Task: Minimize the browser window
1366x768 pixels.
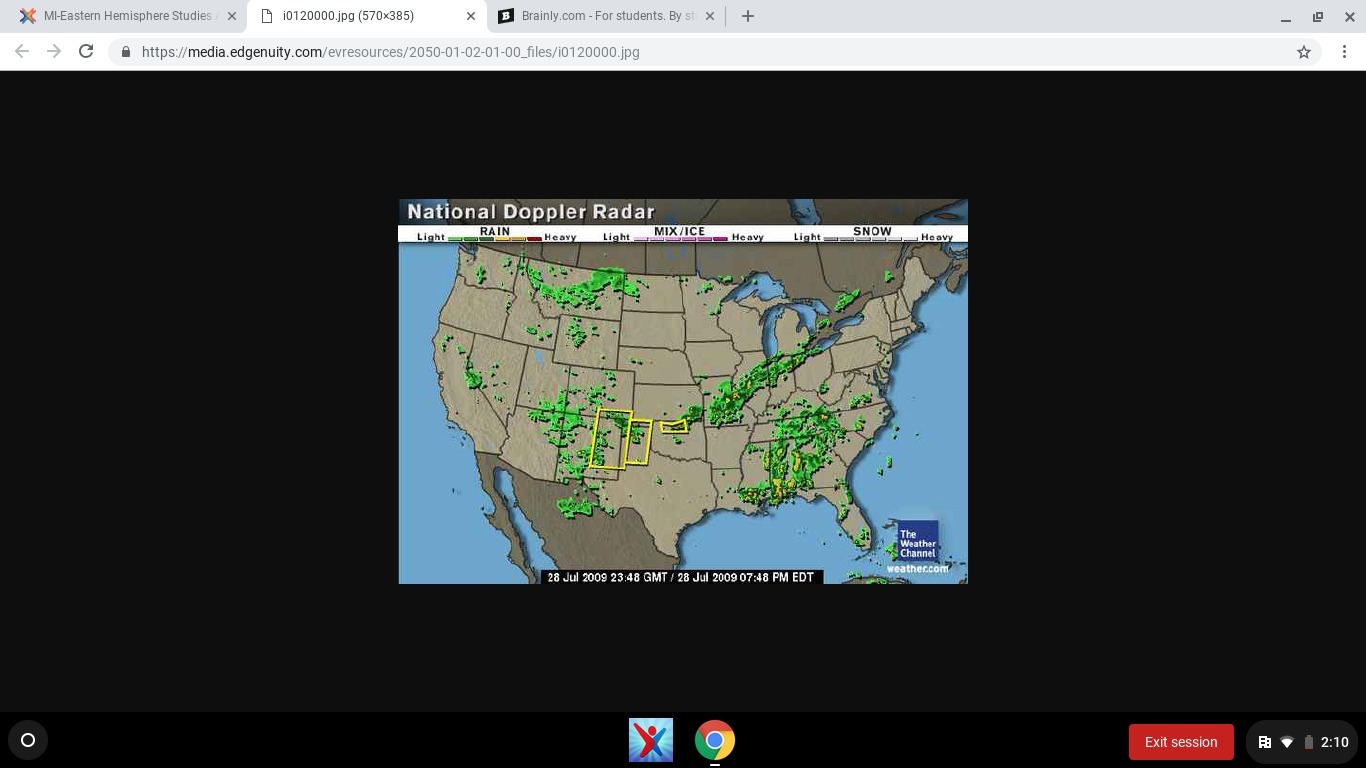Action: 1286,17
